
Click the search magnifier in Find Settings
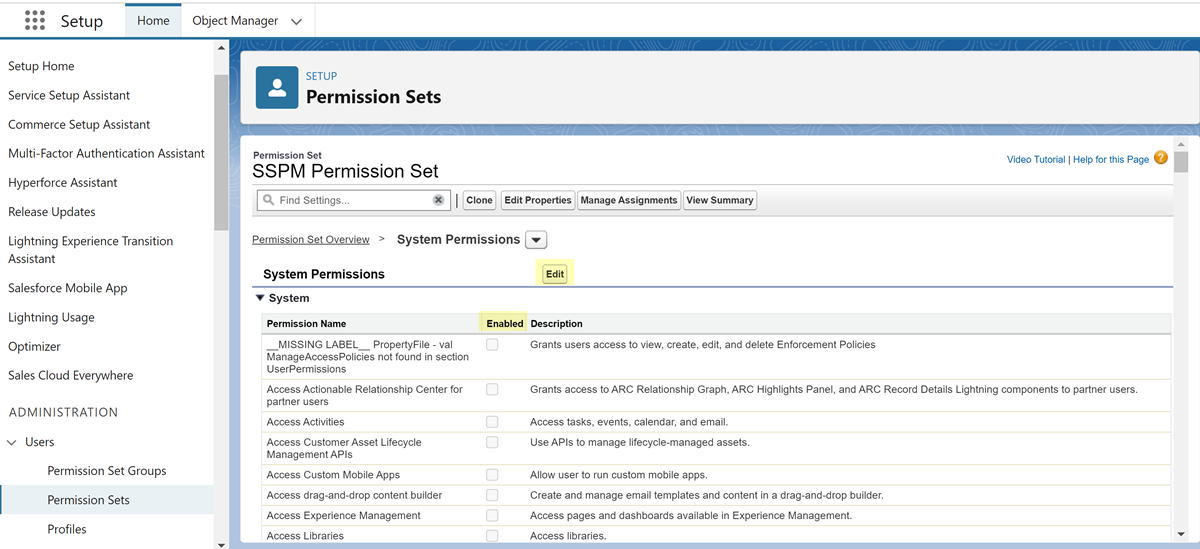268,200
